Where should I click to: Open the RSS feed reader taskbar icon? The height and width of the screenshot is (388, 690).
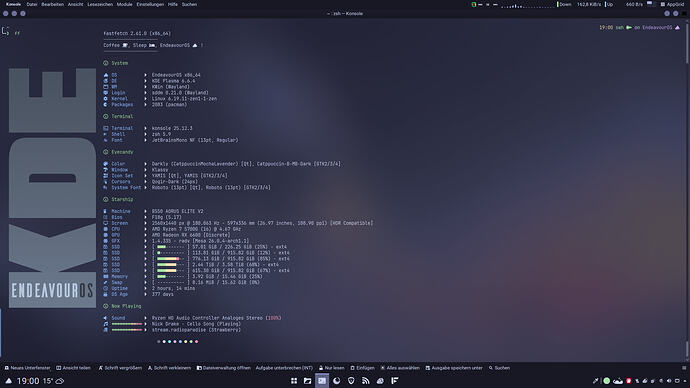pos(366,381)
